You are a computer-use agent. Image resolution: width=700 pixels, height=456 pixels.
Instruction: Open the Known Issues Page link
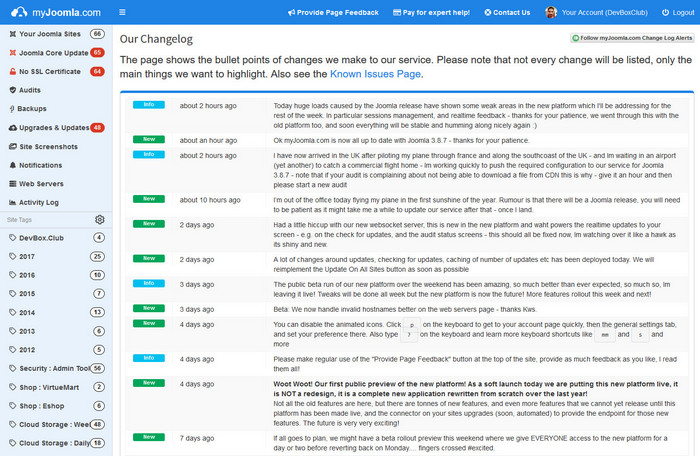coord(375,74)
